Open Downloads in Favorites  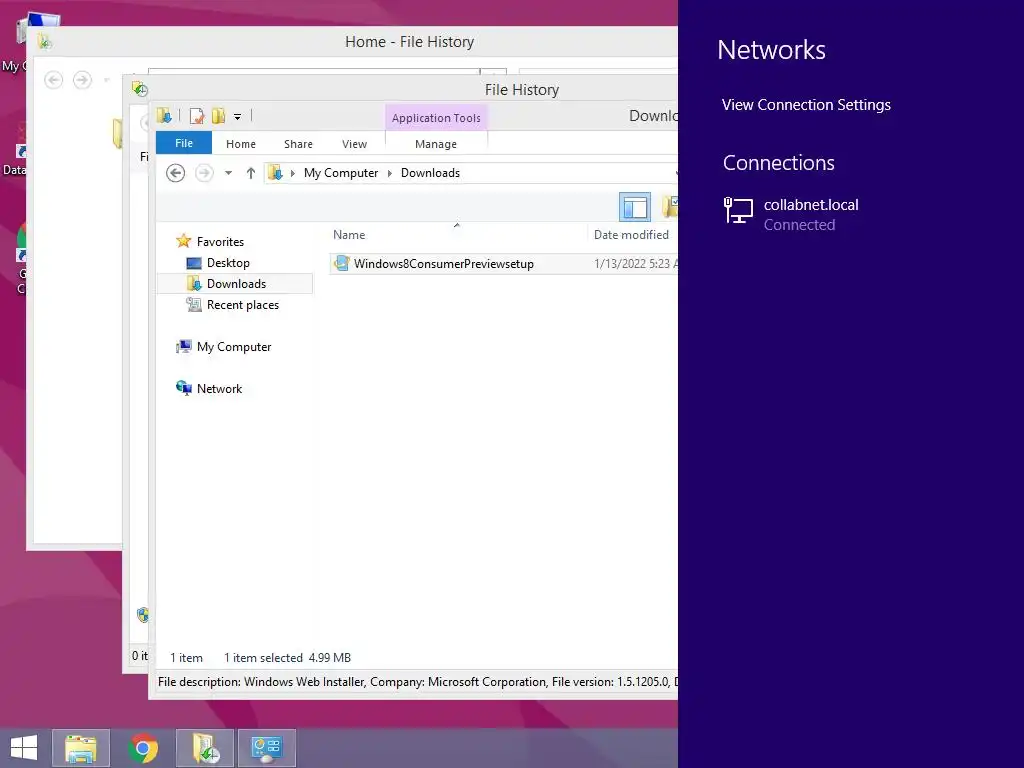pyautogui.click(x=236, y=283)
